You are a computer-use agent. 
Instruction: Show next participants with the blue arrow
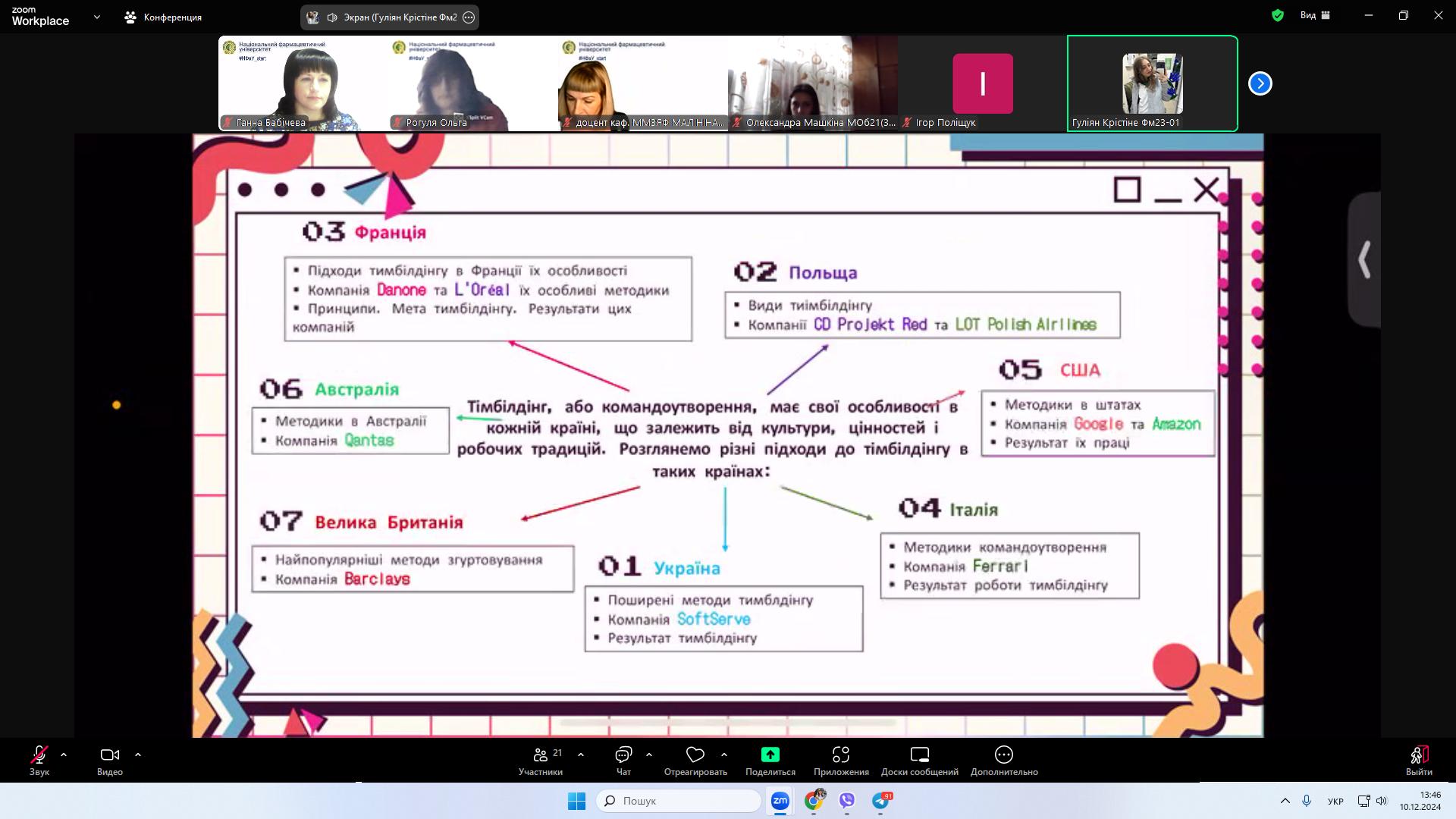tap(1260, 83)
